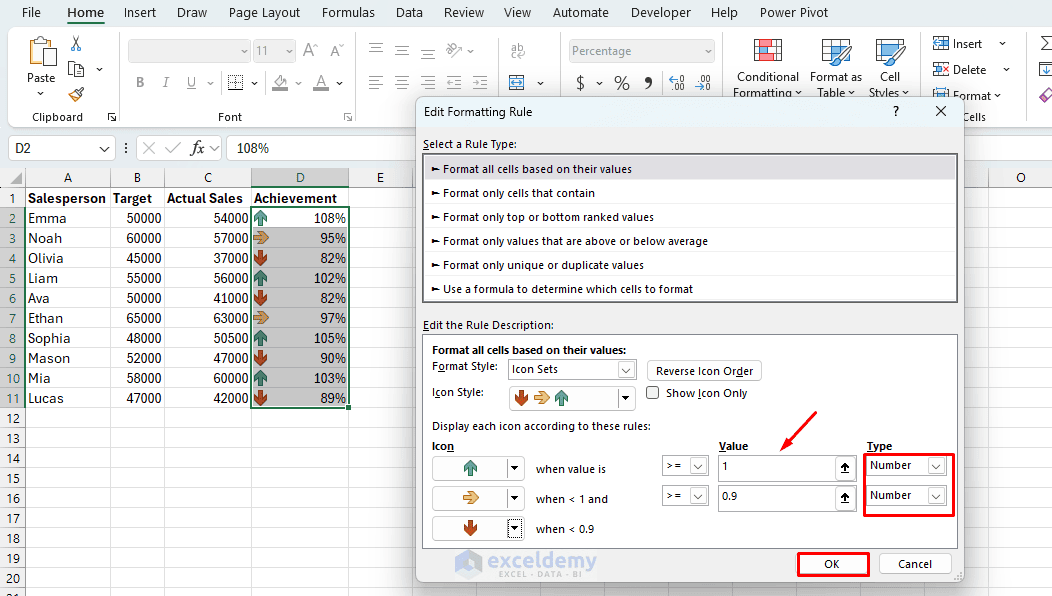Viewport: 1052px width, 596px height.
Task: Open the Type dropdown for the value 1 rule
Action: click(x=936, y=466)
